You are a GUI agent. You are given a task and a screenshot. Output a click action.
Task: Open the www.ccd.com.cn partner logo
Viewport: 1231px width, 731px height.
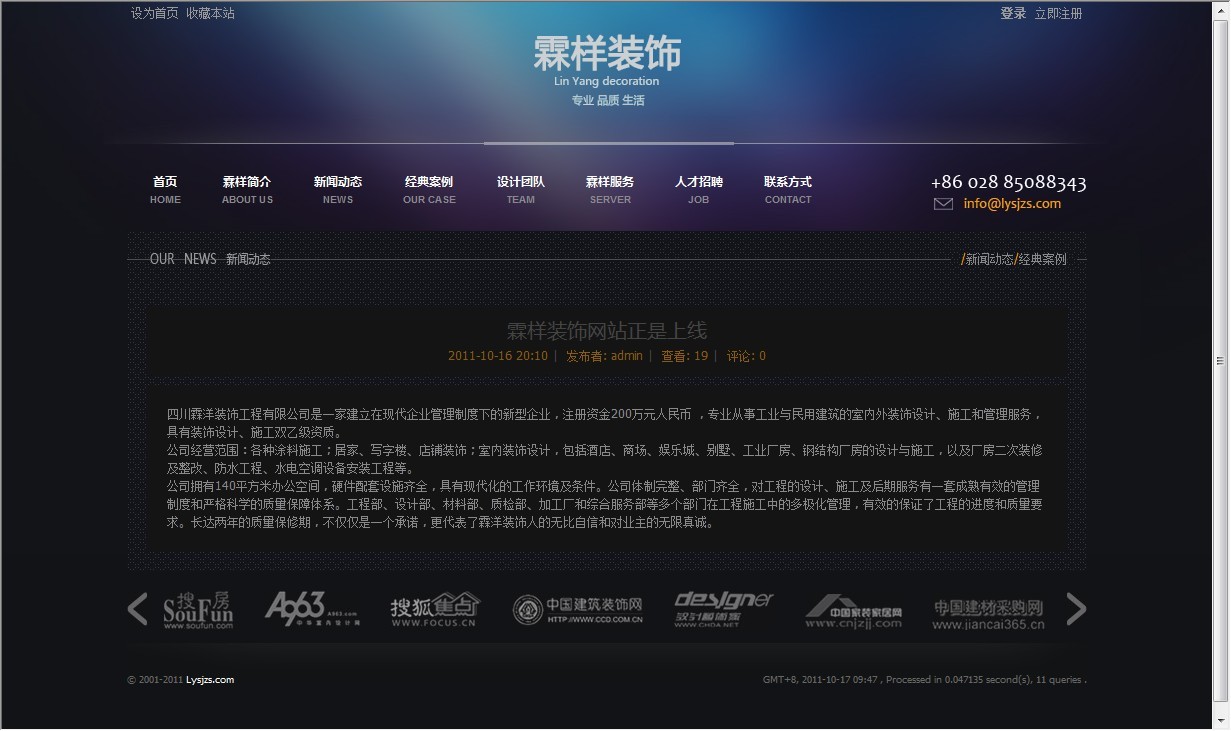pos(577,610)
